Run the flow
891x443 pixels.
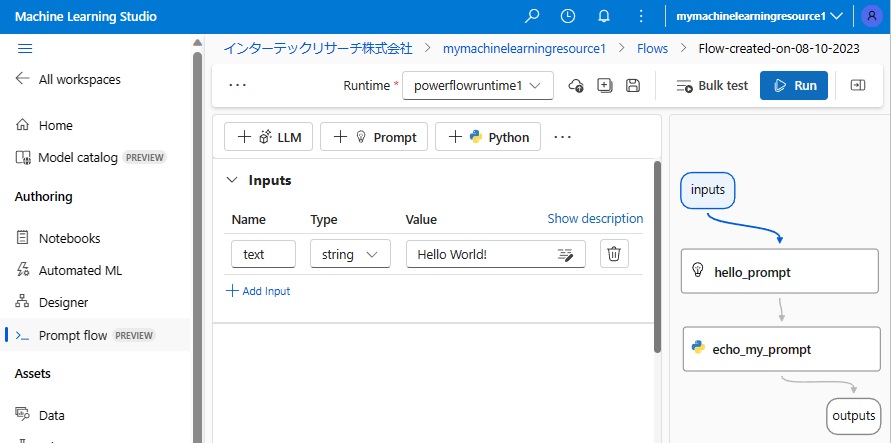pyautogui.click(x=794, y=86)
